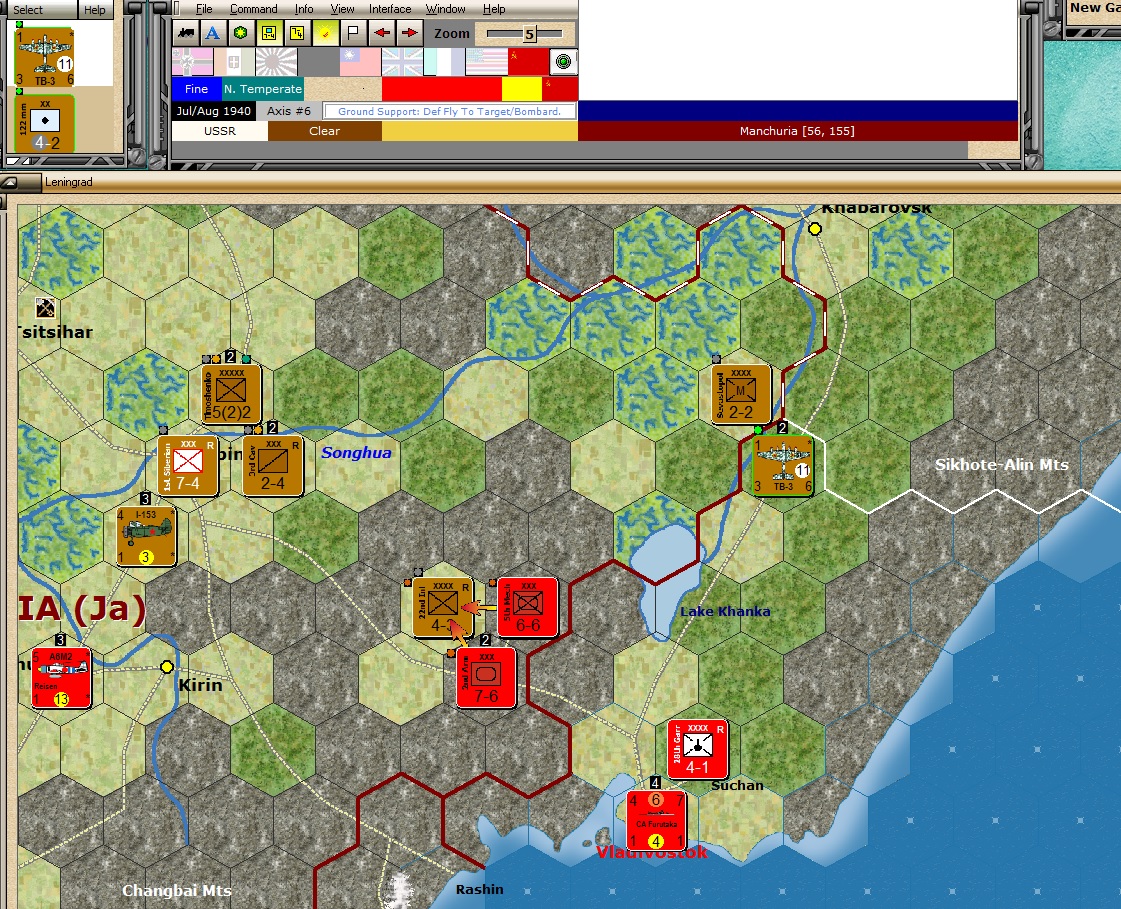The height and width of the screenshot is (909, 1121).
Task: Select the French tricolor flag
Action: pos(445,62)
